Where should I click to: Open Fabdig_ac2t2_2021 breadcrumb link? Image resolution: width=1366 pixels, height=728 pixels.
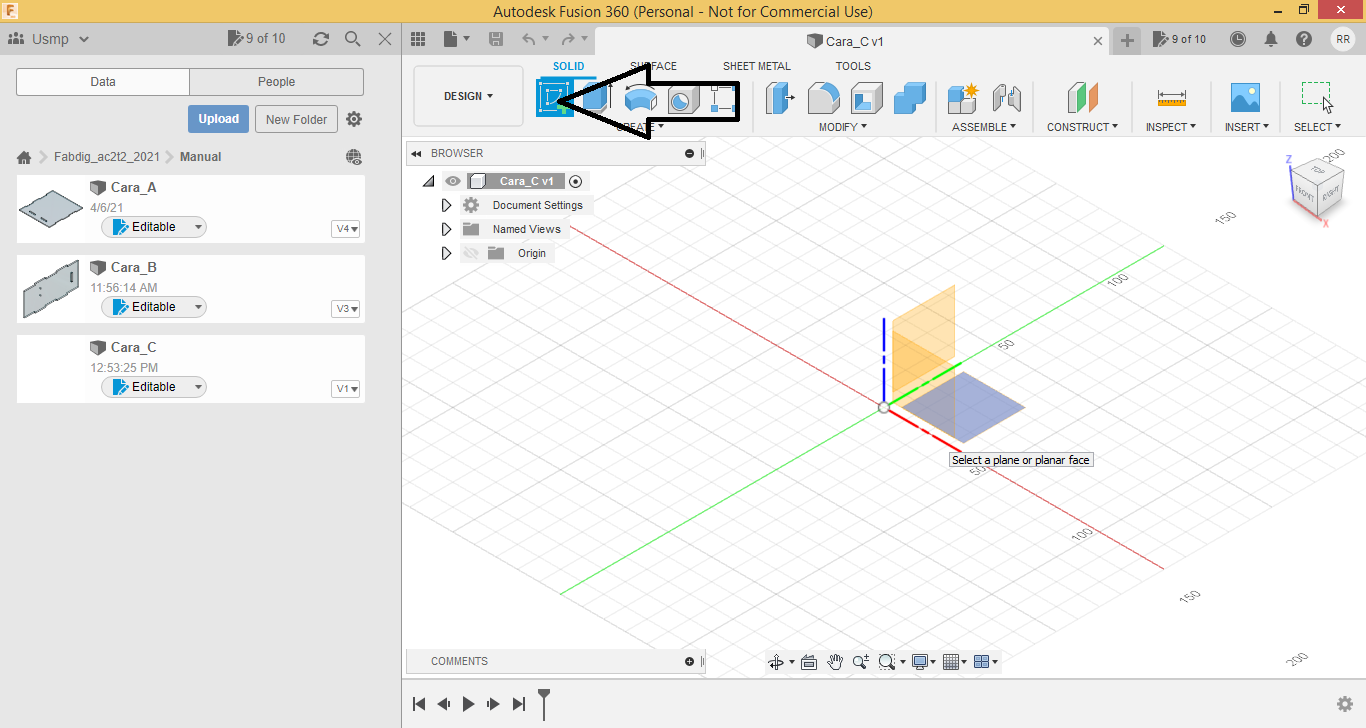point(107,157)
